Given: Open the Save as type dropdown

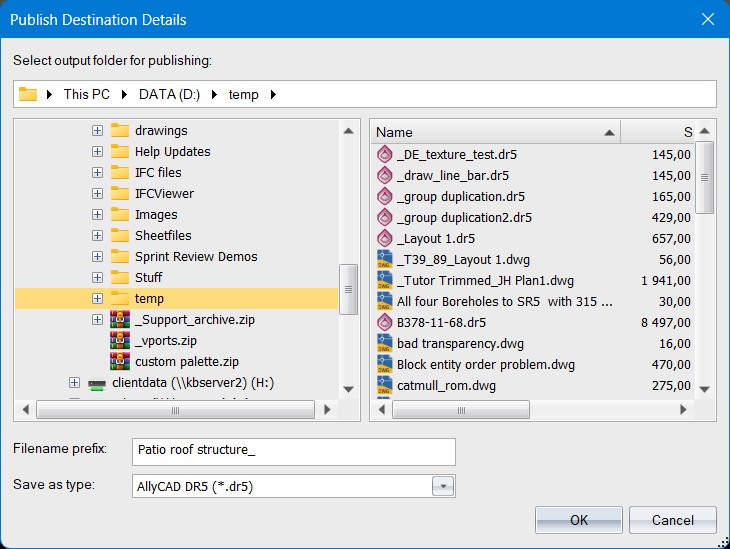Looking at the screenshot, I should coord(442,486).
